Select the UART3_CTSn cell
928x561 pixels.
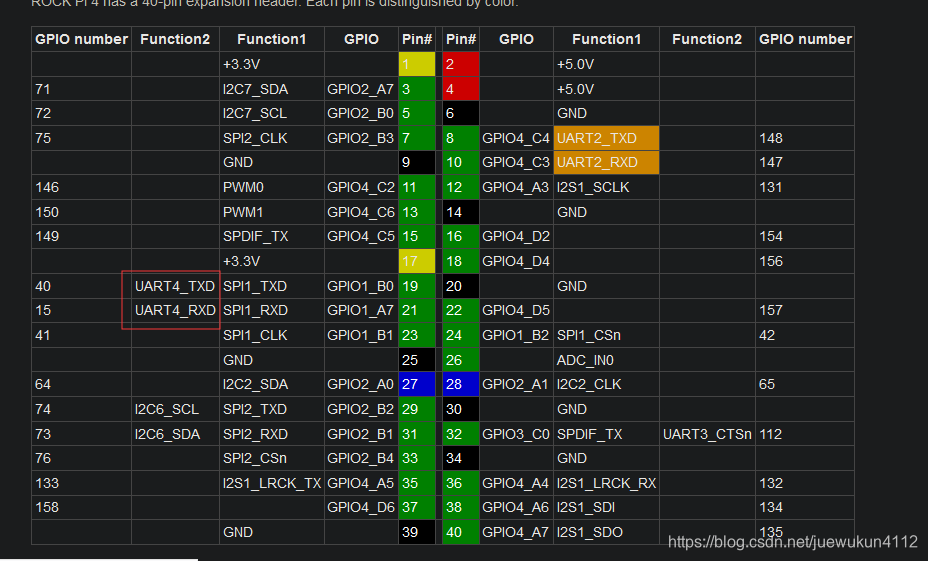coord(707,434)
